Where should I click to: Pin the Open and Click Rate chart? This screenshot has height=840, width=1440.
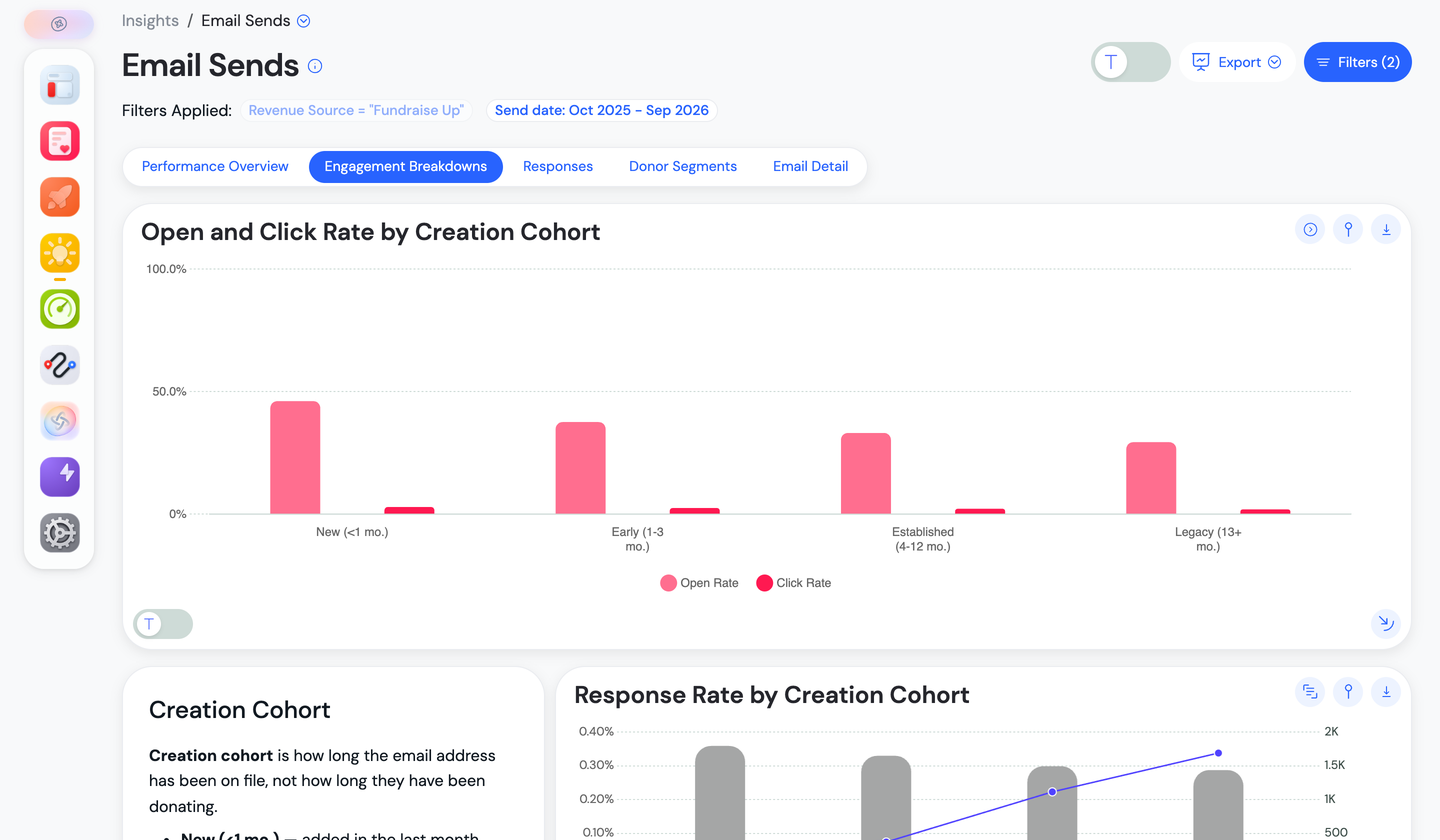(1348, 229)
